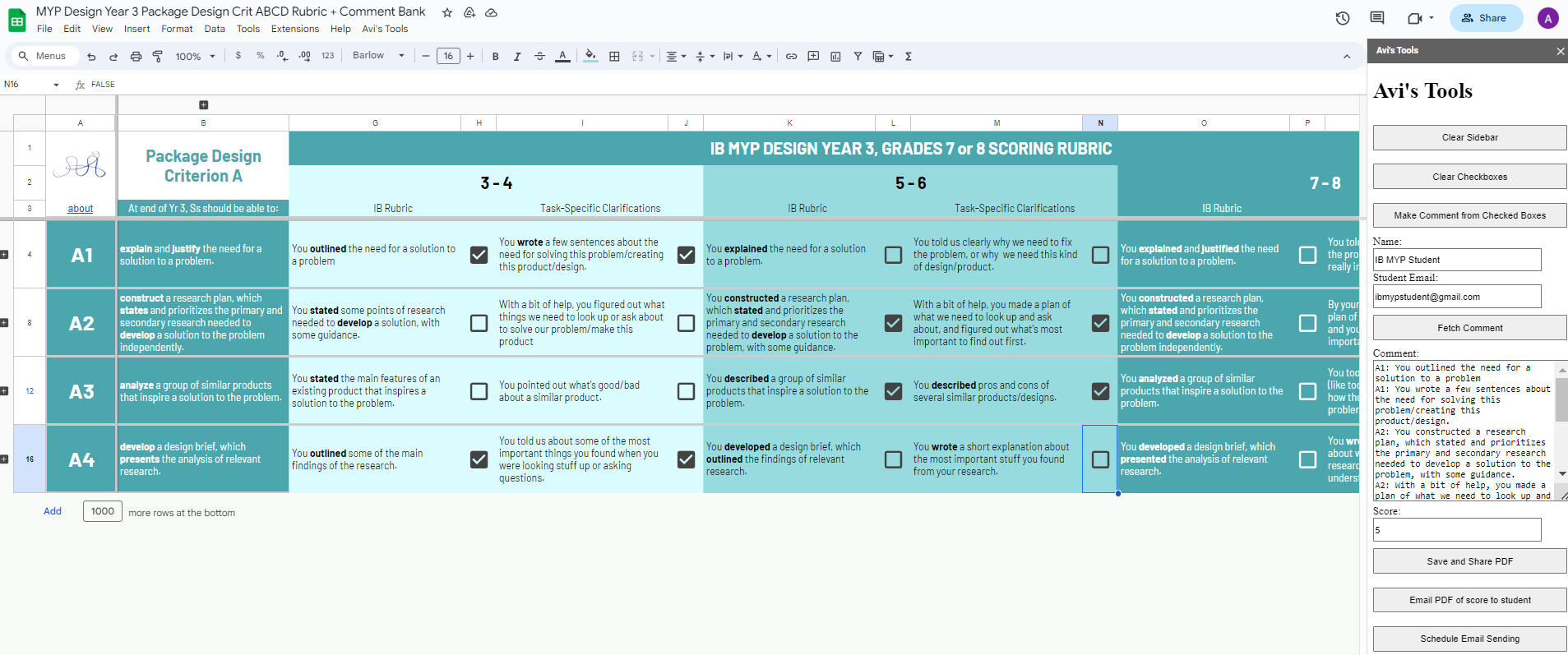Click the Score input field
This screenshot has width=1568, height=655.
click(x=1457, y=530)
